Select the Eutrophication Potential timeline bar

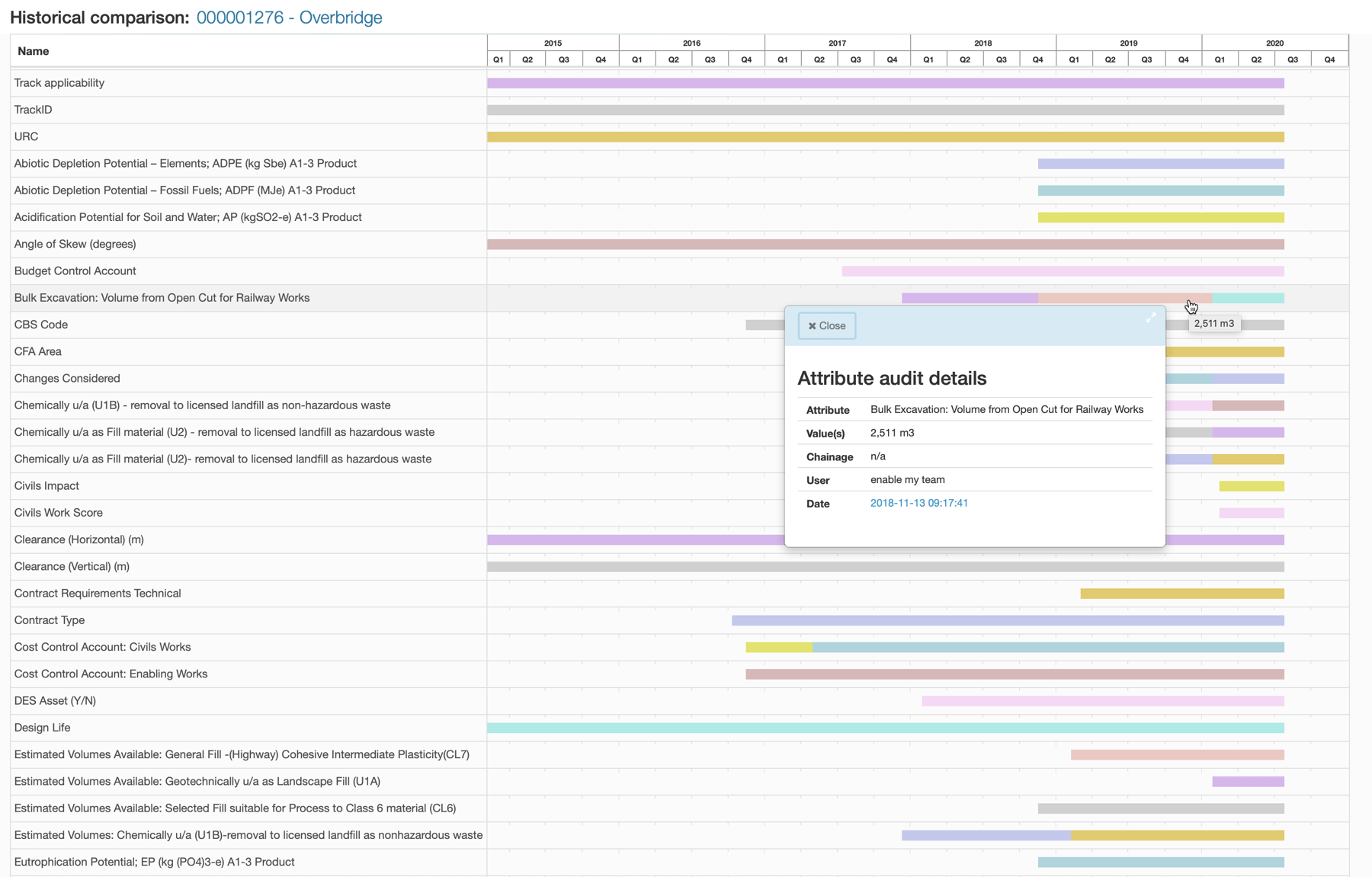coord(1161,863)
